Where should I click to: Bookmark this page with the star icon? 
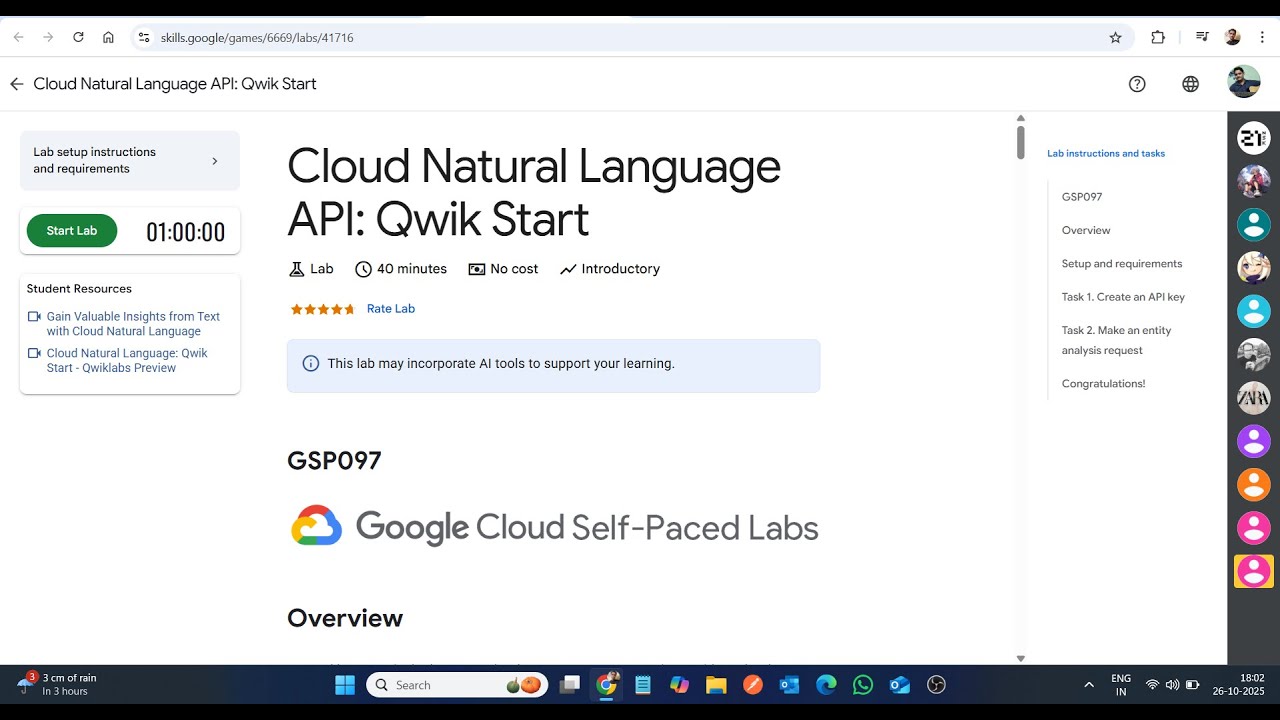(1115, 37)
